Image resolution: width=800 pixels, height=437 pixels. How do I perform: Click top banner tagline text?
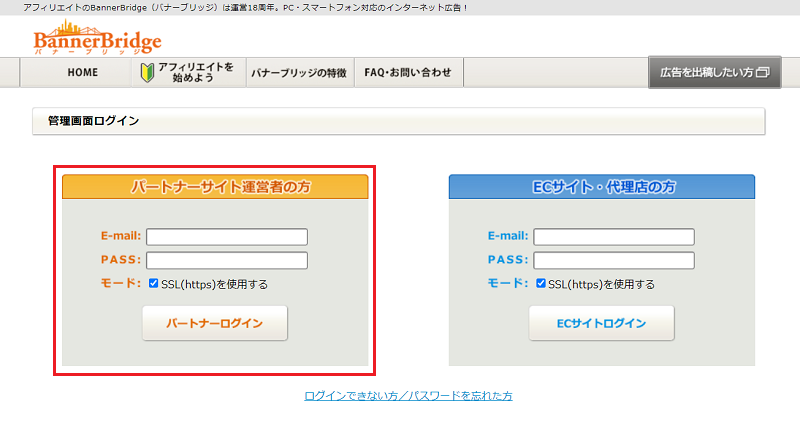[245, 8]
